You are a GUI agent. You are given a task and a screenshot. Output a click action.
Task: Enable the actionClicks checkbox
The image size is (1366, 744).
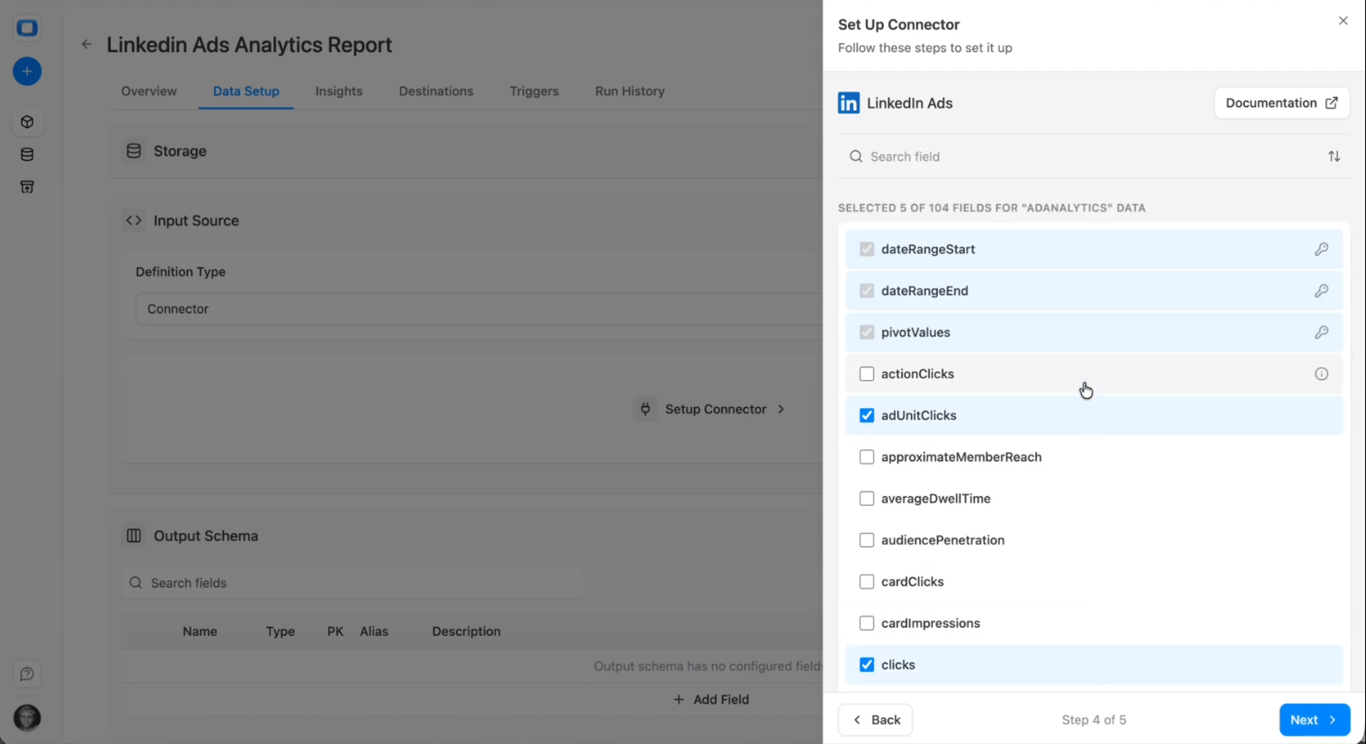click(867, 374)
